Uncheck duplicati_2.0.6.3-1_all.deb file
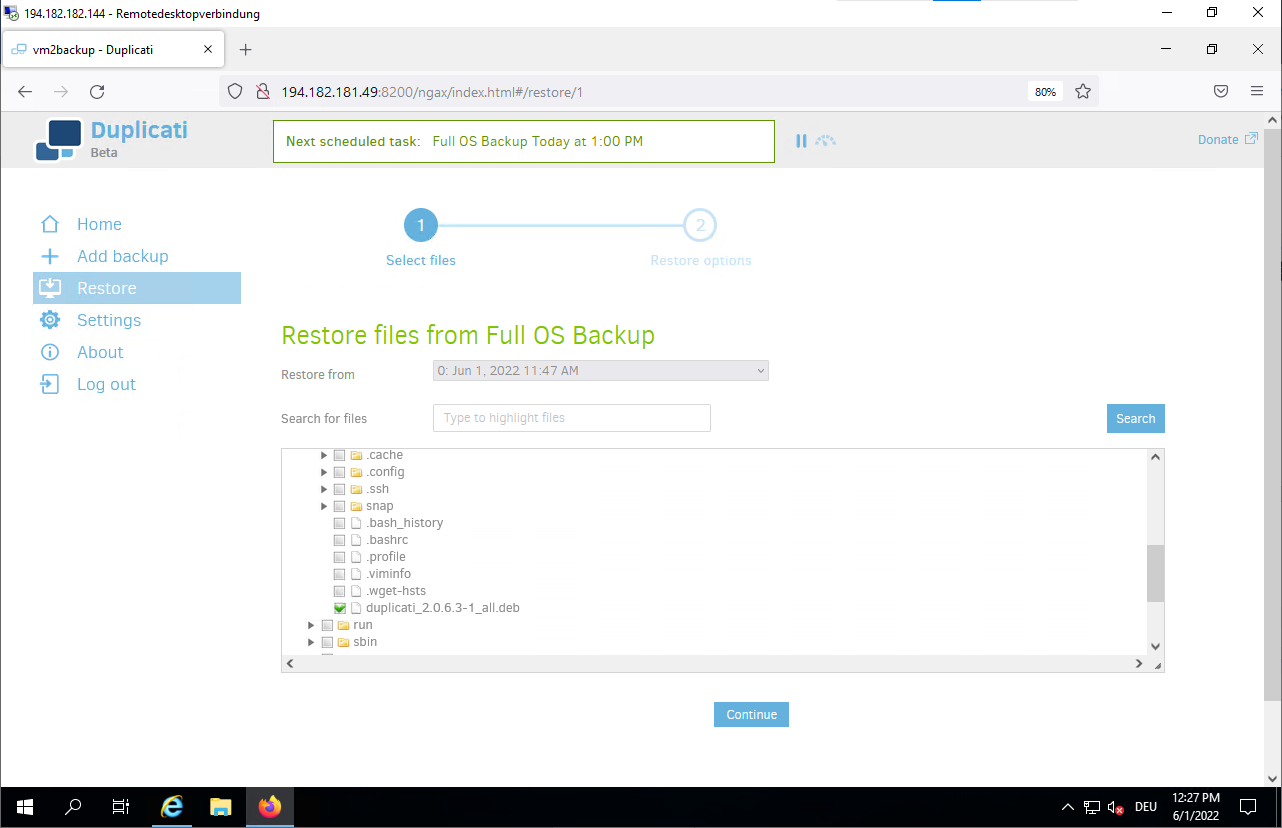Image resolution: width=1282 pixels, height=828 pixels. pyautogui.click(x=340, y=608)
